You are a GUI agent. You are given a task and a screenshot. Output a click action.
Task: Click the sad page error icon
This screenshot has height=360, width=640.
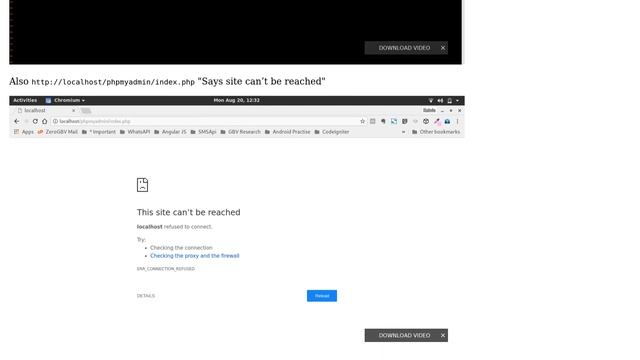click(x=142, y=185)
